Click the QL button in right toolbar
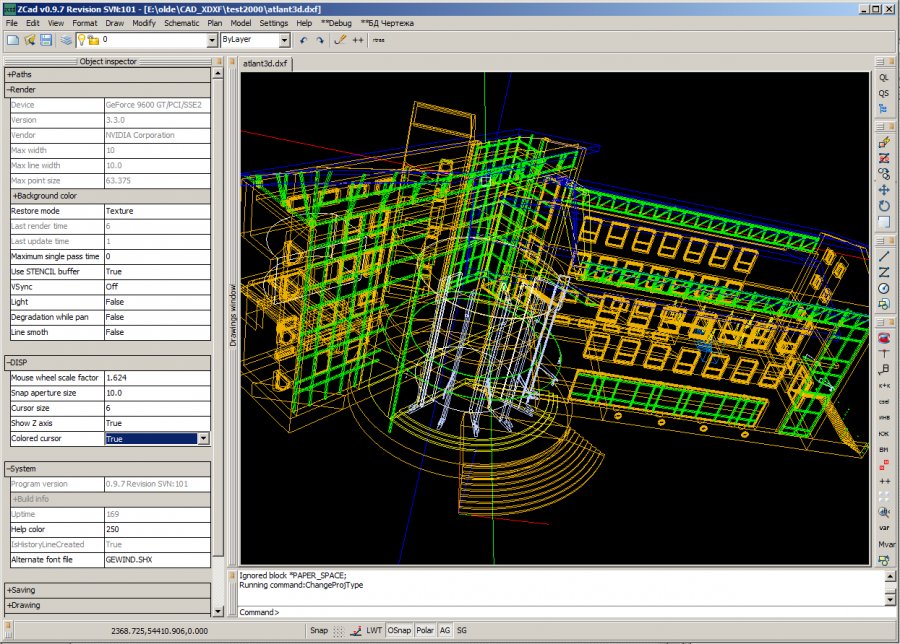Viewport: 900px width, 644px height. point(884,77)
